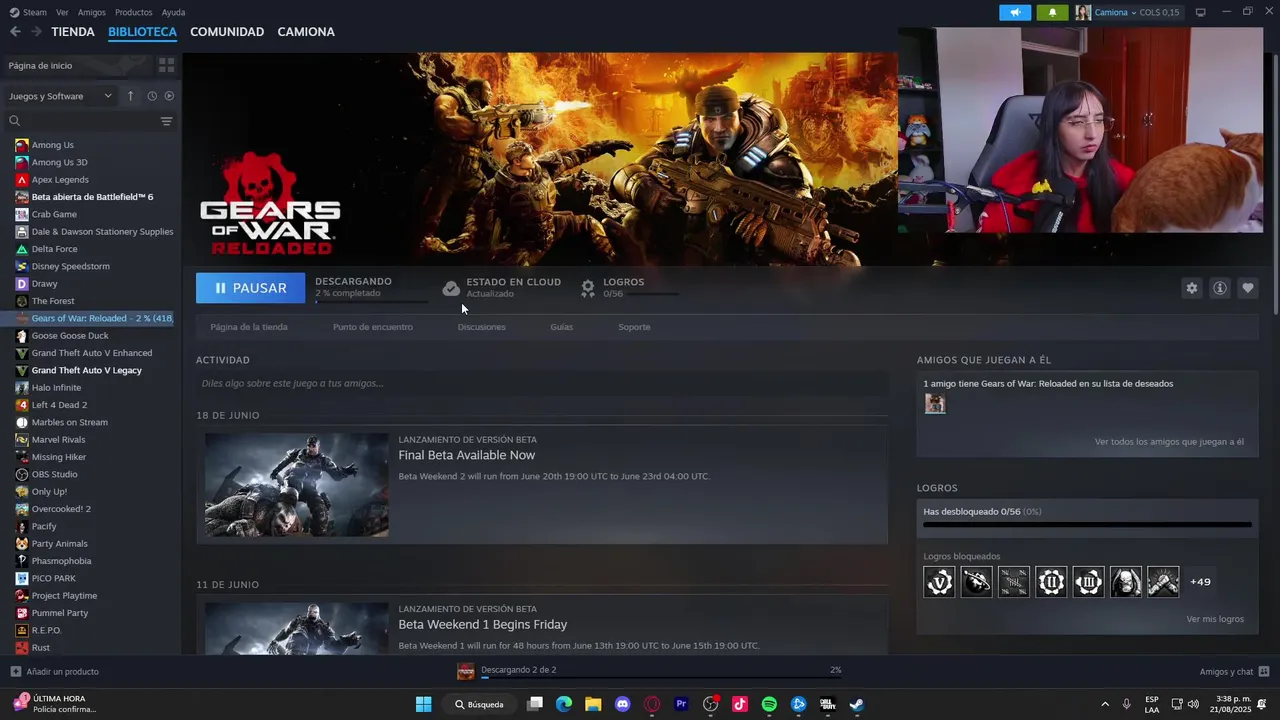Select first locked achievement icon
1280x720 pixels.
[x=939, y=582]
